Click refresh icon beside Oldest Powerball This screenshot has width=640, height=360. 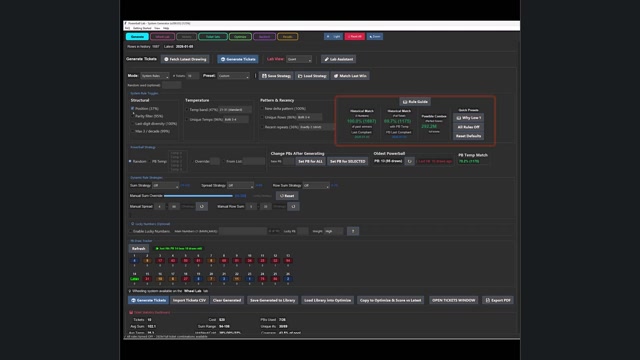pyautogui.click(x=409, y=161)
